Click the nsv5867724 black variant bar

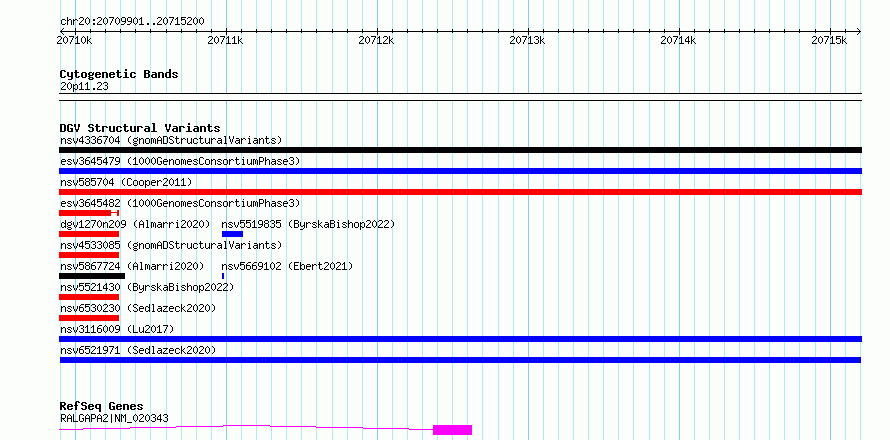[x=92, y=276]
